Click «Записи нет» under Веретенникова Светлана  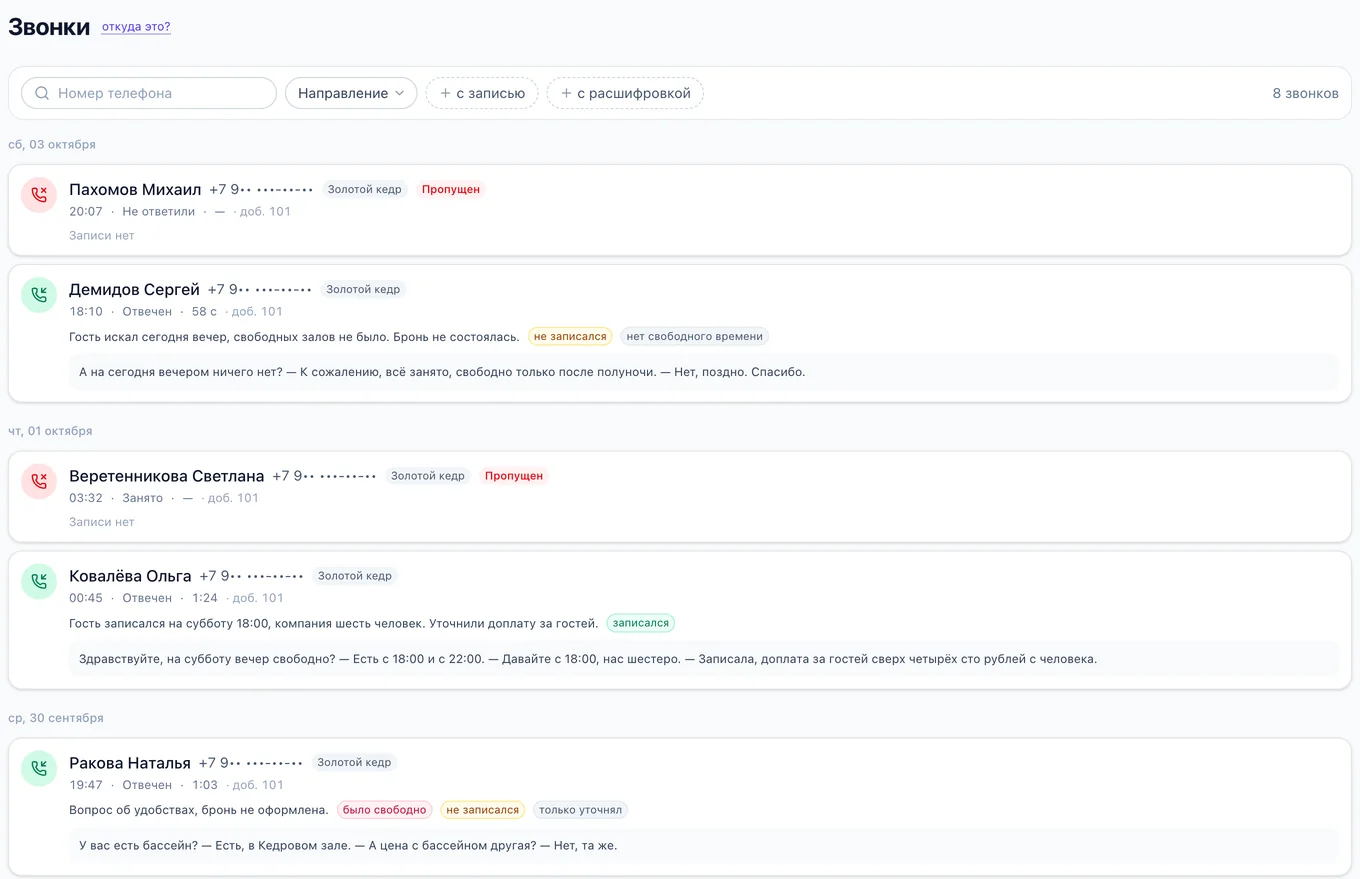101,522
